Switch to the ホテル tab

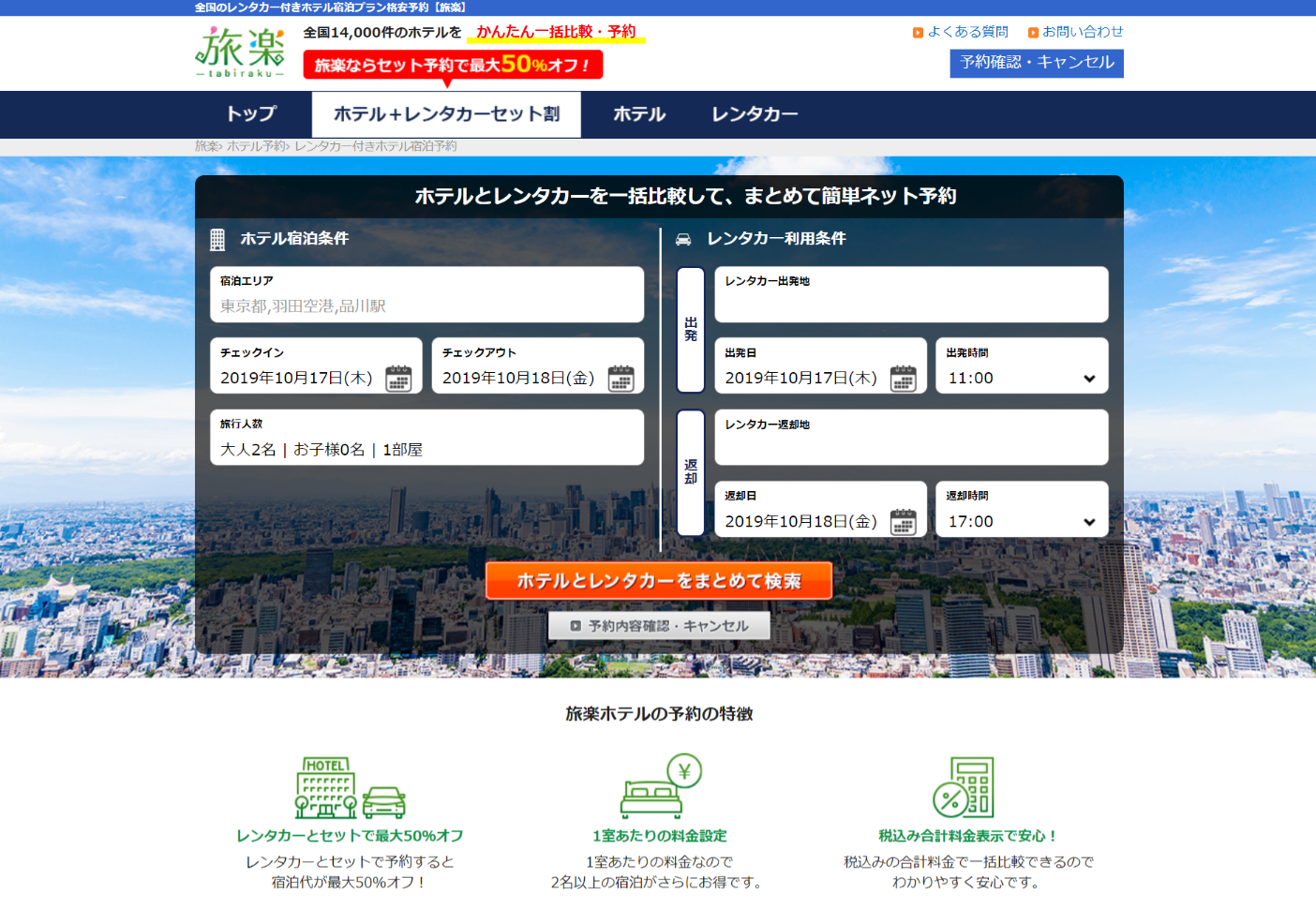tap(639, 114)
